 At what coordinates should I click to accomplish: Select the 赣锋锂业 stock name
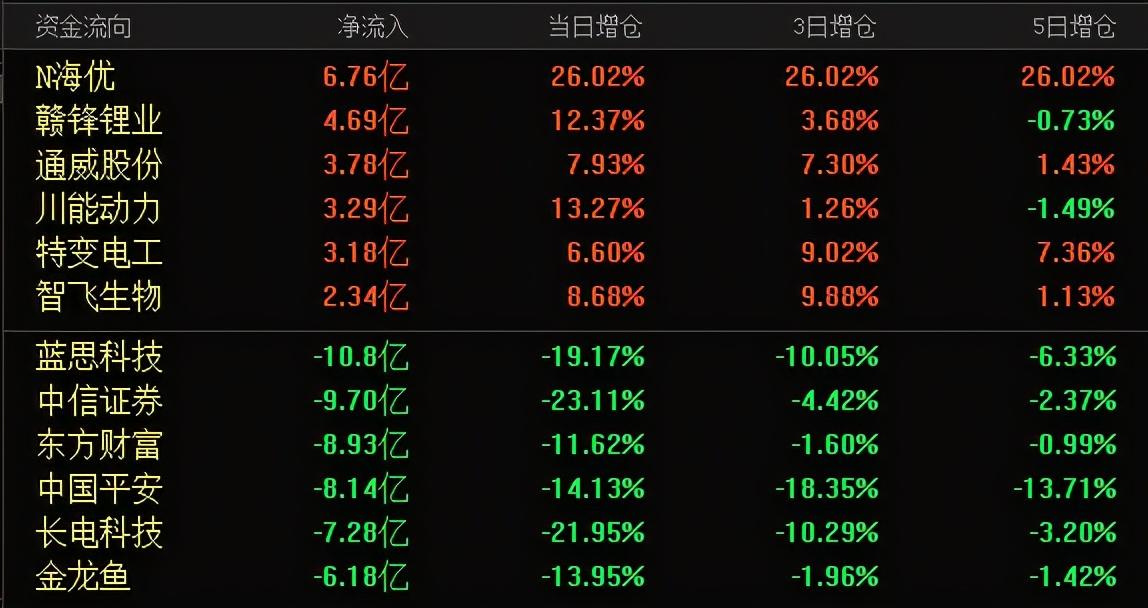pyautogui.click(x=99, y=120)
